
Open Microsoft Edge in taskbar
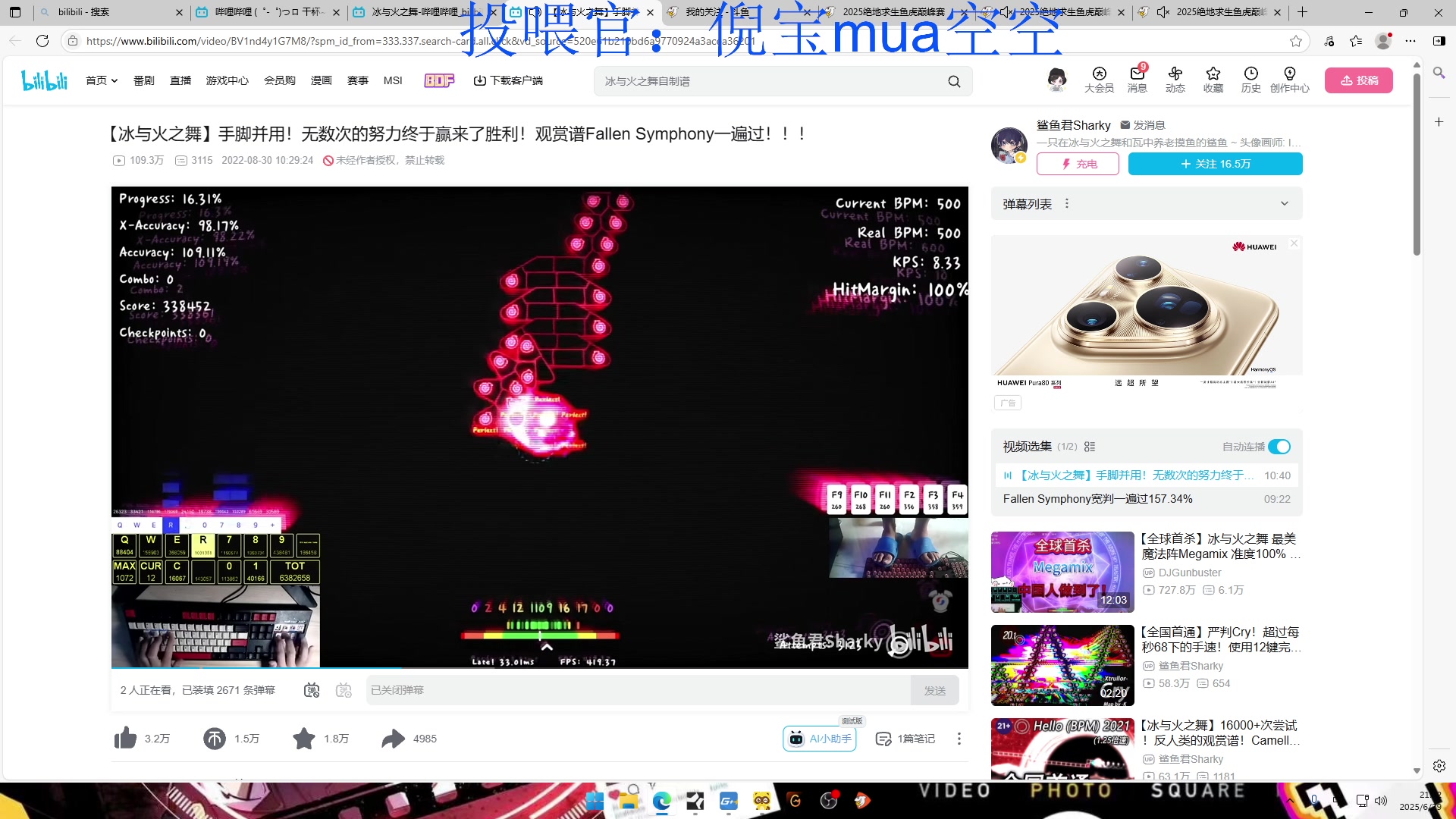[662, 801]
